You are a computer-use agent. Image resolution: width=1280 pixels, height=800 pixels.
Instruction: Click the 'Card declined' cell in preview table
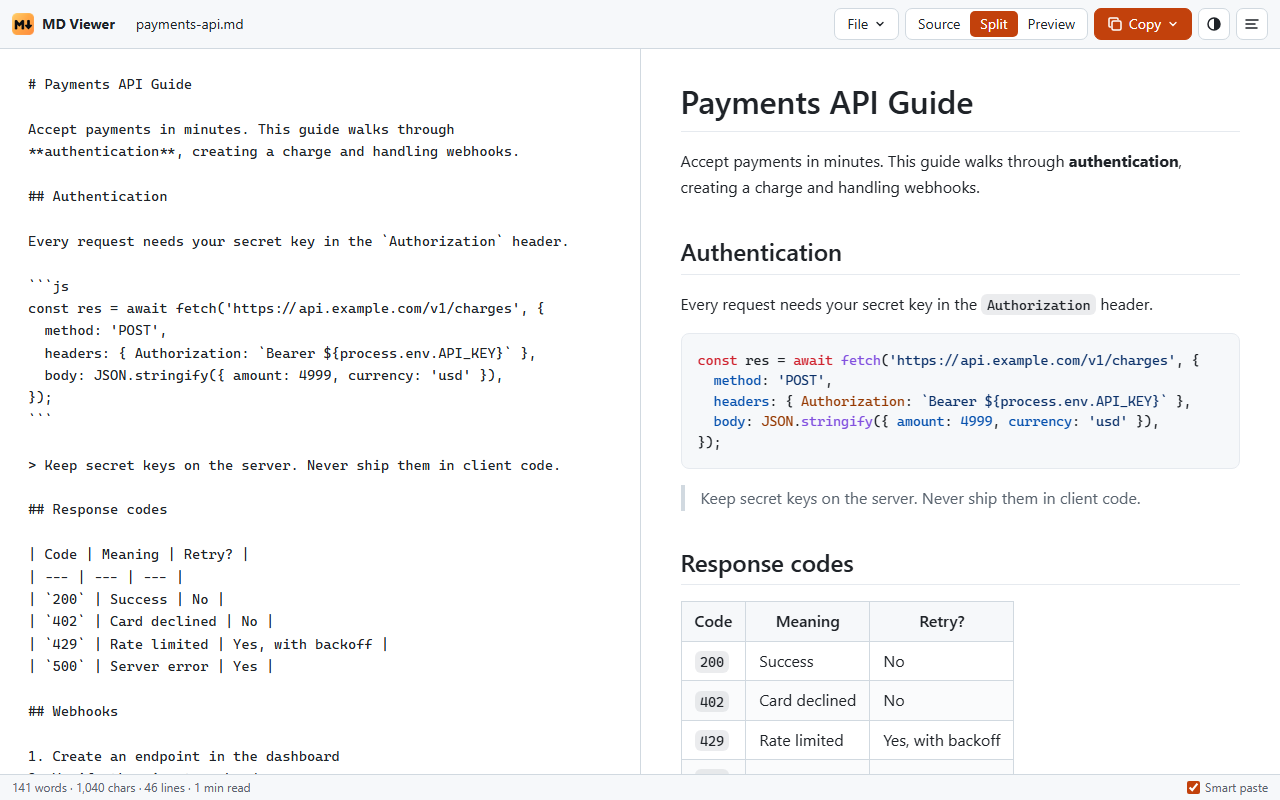[807, 701]
